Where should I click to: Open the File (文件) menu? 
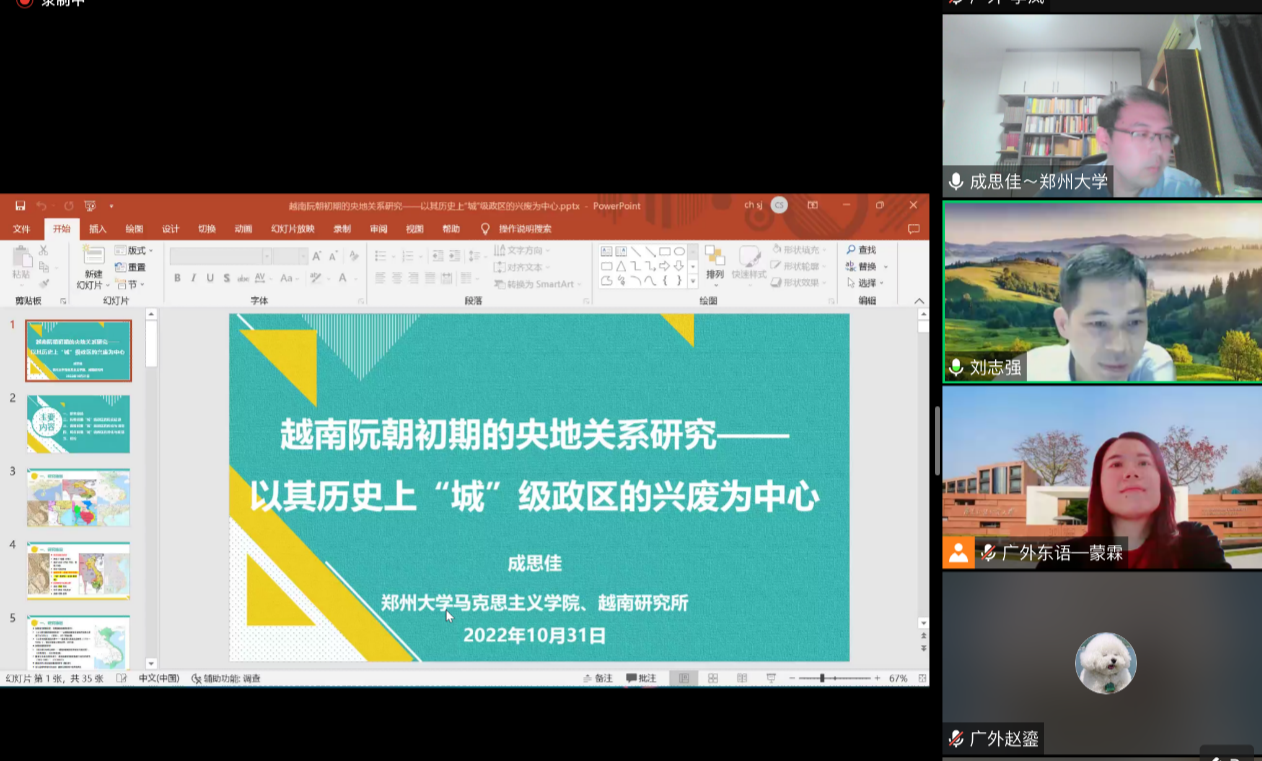21,229
